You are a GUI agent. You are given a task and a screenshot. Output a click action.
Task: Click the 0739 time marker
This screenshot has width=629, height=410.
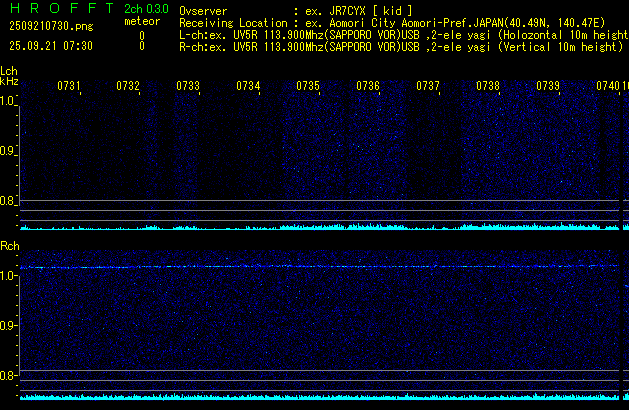click(x=548, y=87)
